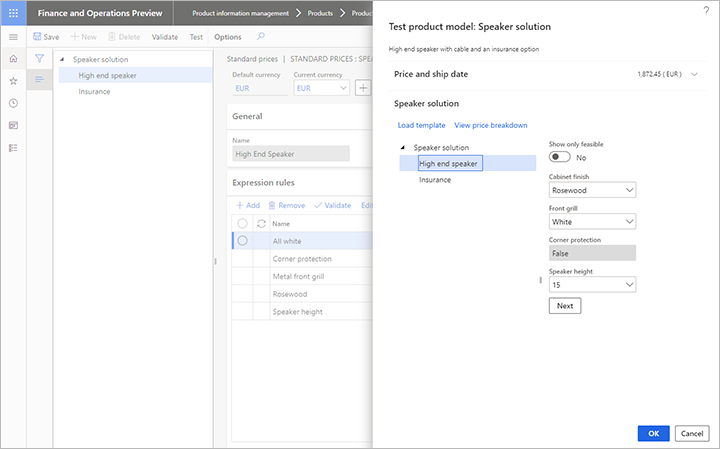Image resolution: width=720 pixels, height=449 pixels.
Task: Click the lines view icon below the filter
Action: coord(39,79)
